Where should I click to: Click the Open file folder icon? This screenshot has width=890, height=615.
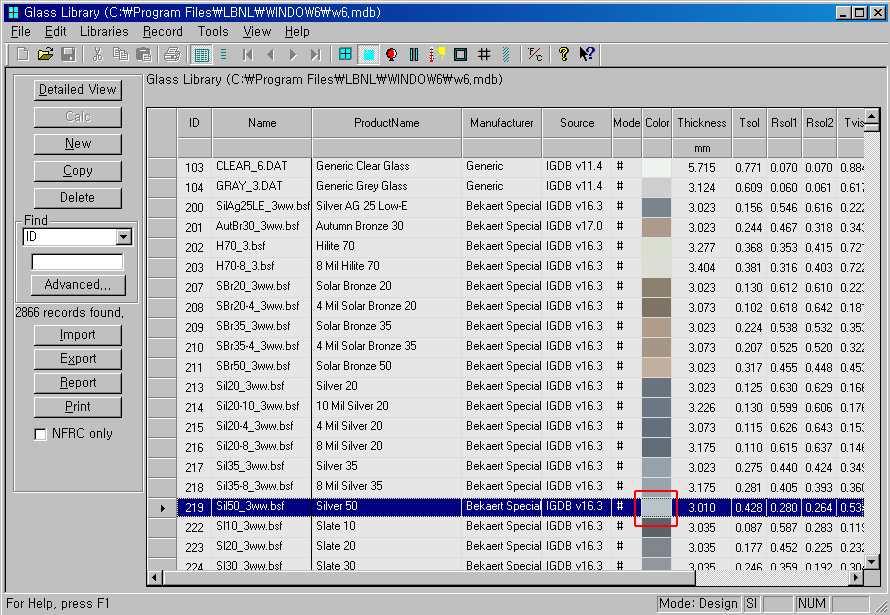(x=46, y=54)
